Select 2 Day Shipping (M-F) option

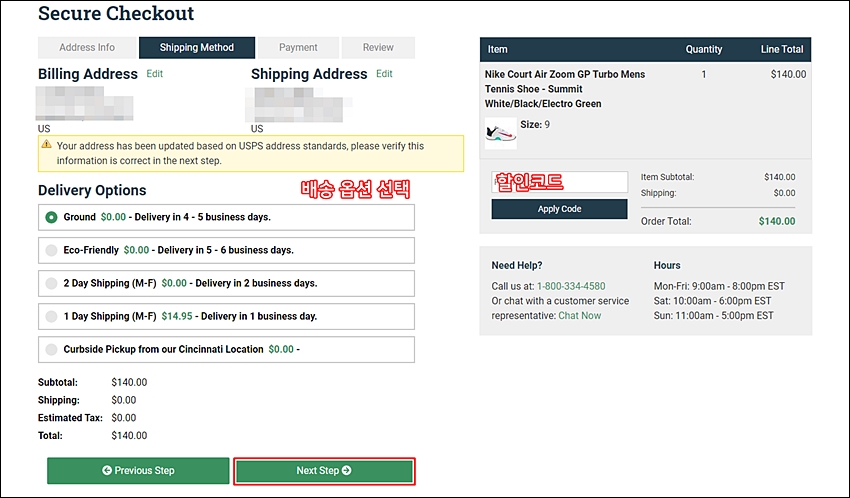coord(226,283)
